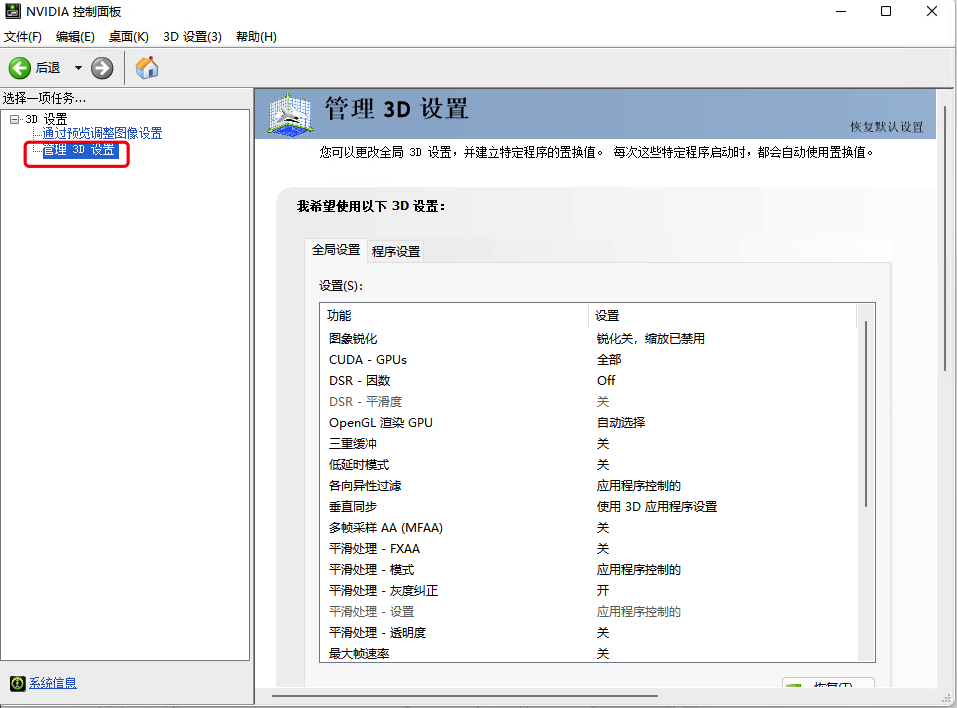
Task: Click the Home house icon
Action: coord(147,68)
